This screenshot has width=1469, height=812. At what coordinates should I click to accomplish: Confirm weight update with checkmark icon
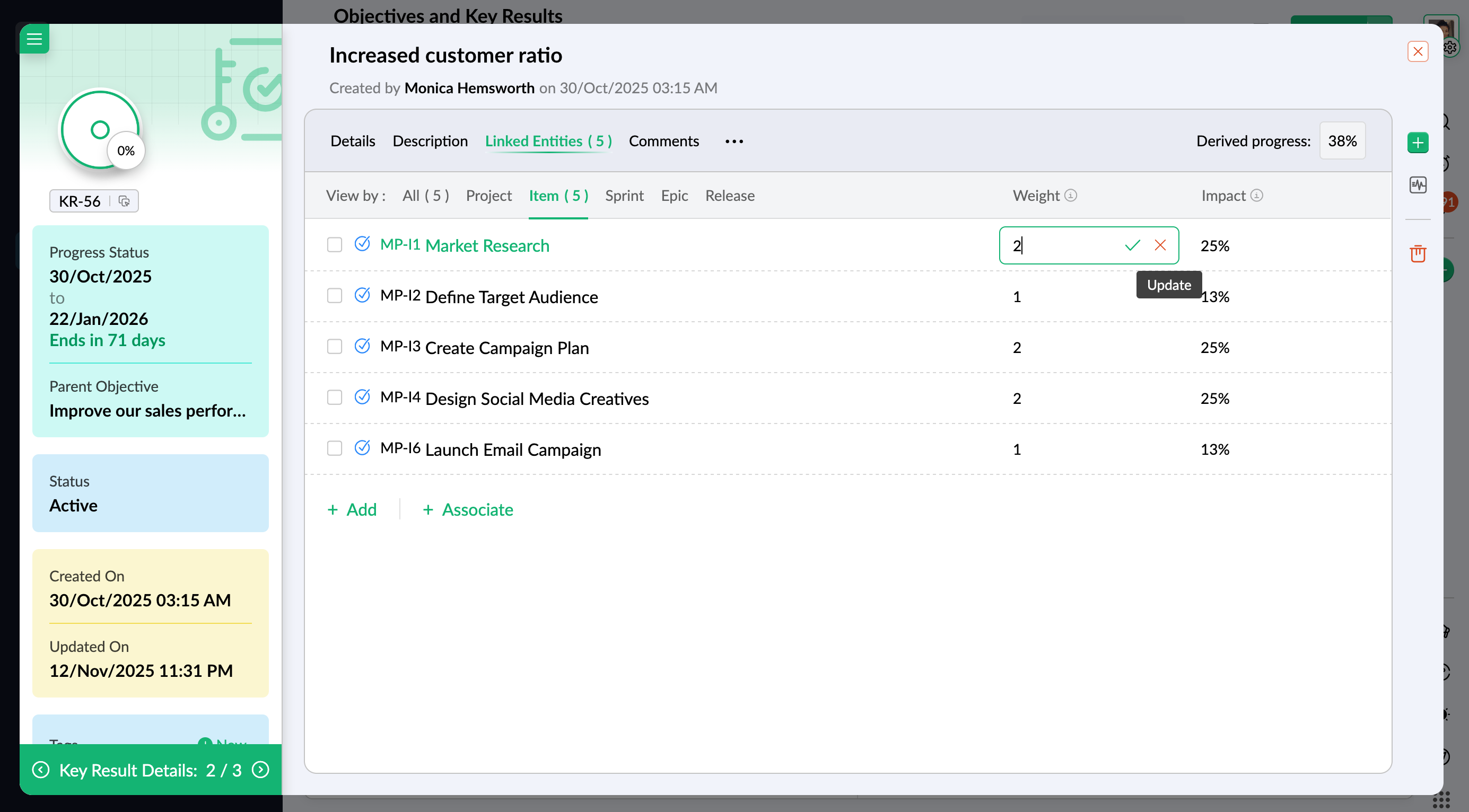point(1132,245)
